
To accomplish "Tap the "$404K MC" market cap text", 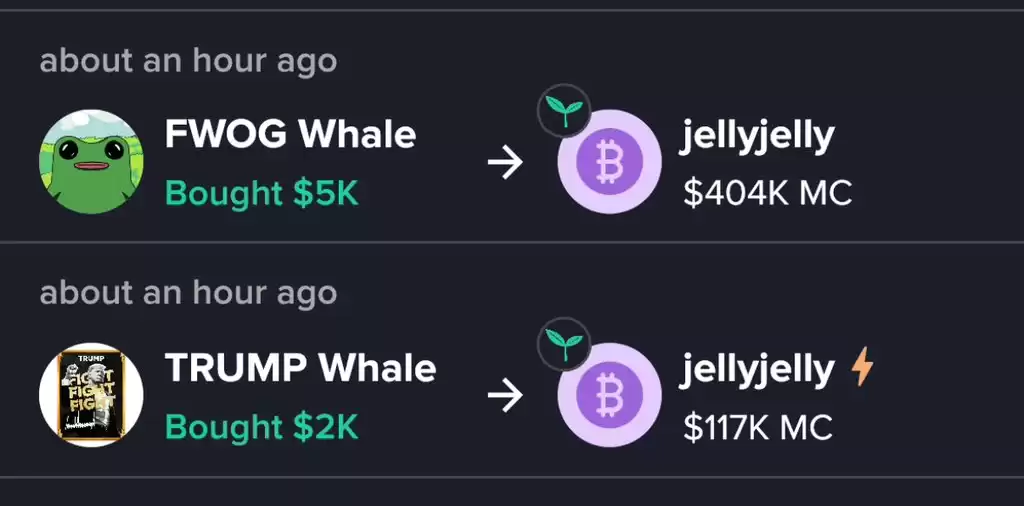I will pyautogui.click(x=767, y=193).
